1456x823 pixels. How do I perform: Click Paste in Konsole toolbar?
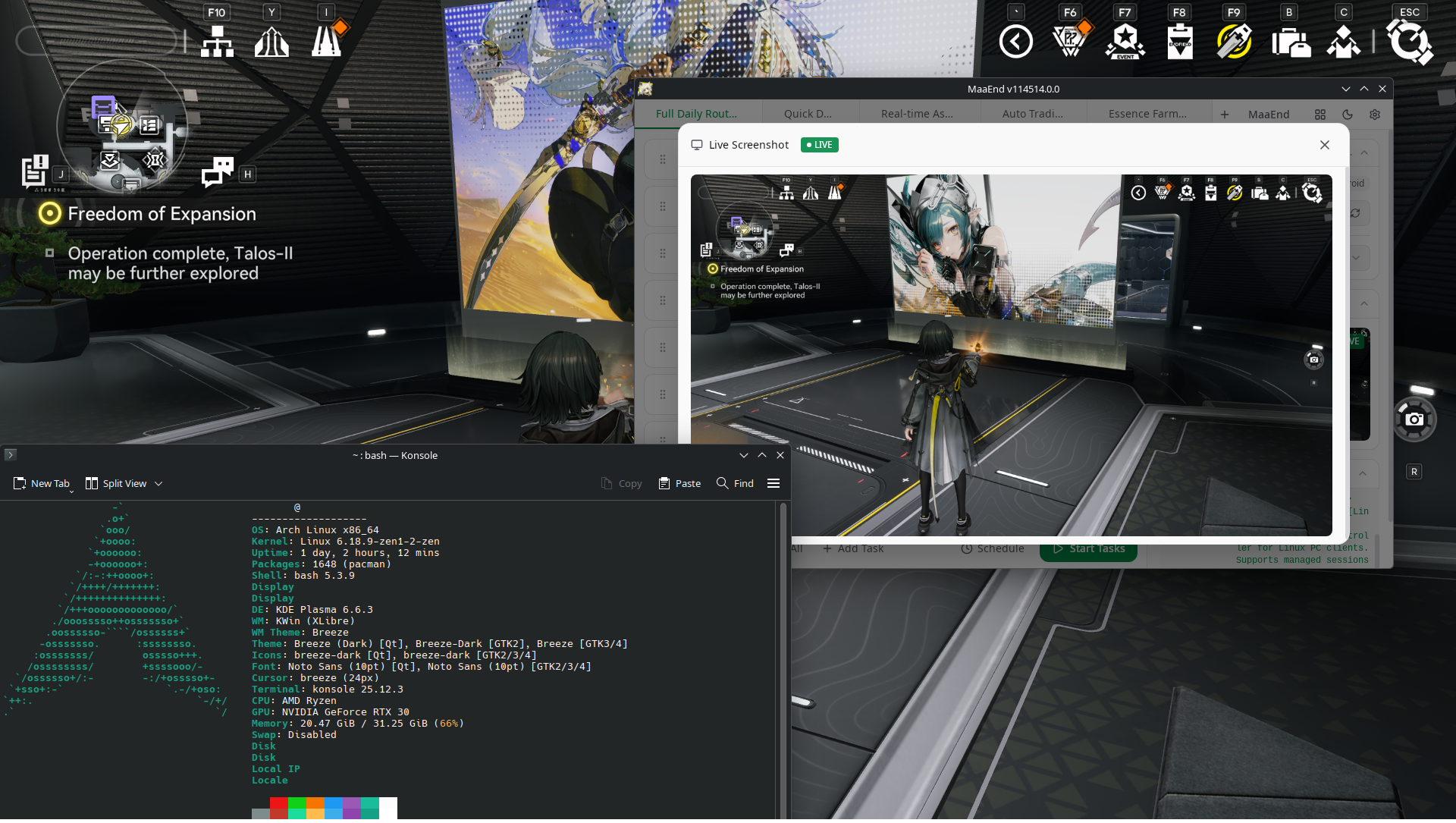click(679, 483)
